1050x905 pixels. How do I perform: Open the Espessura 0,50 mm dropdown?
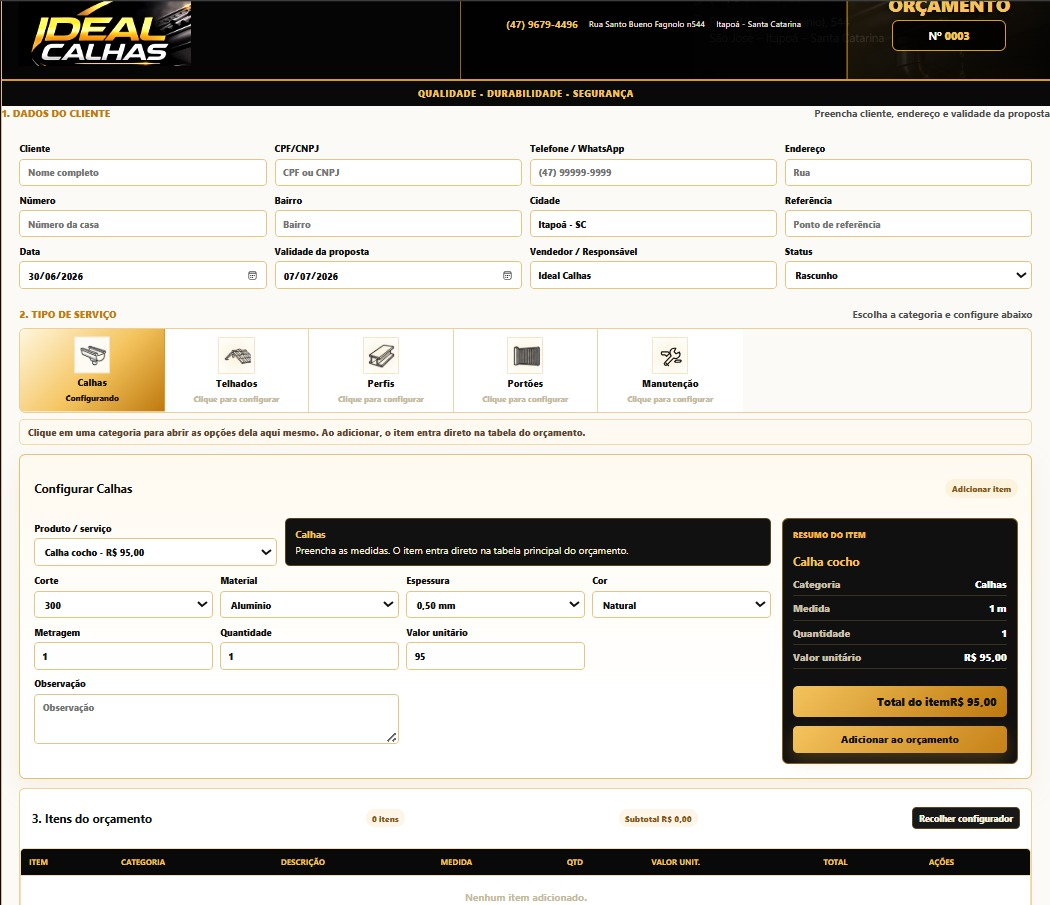click(496, 605)
